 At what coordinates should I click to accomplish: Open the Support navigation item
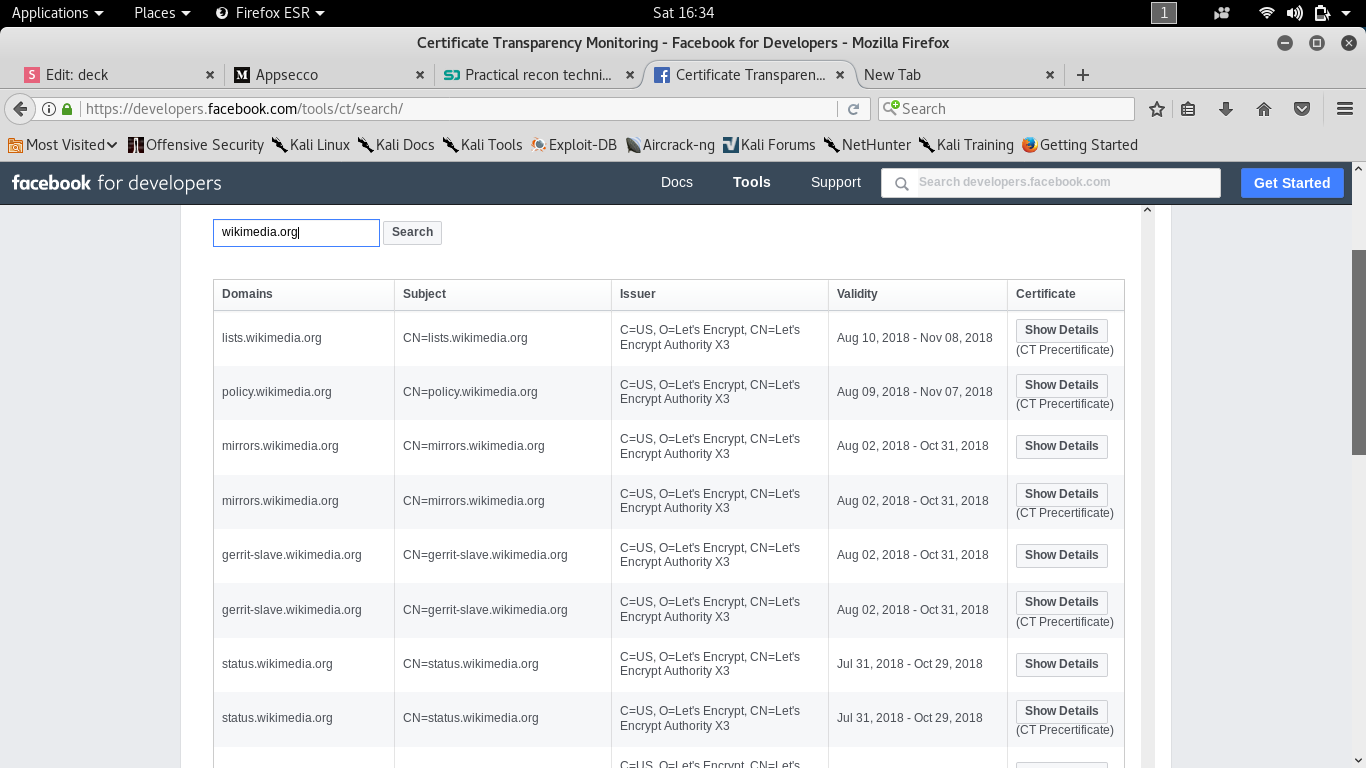pos(836,183)
